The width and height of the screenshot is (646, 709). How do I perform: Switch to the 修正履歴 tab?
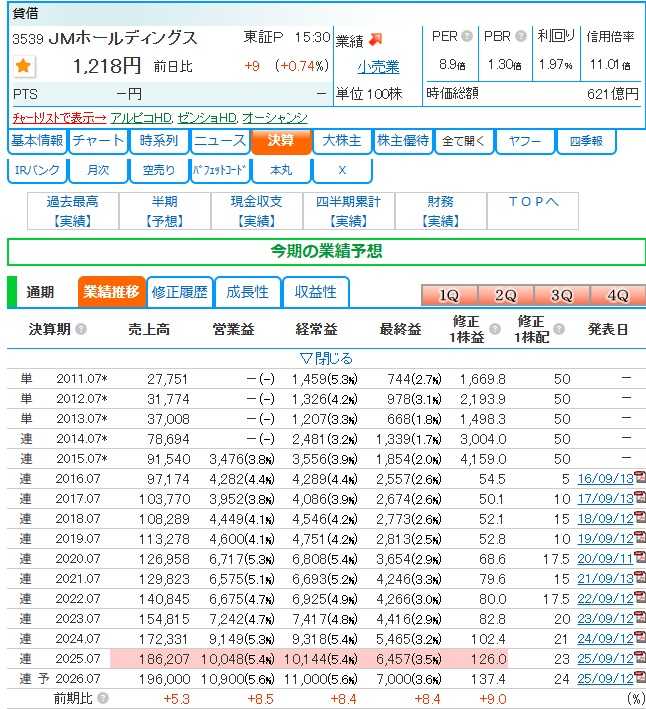click(x=180, y=292)
